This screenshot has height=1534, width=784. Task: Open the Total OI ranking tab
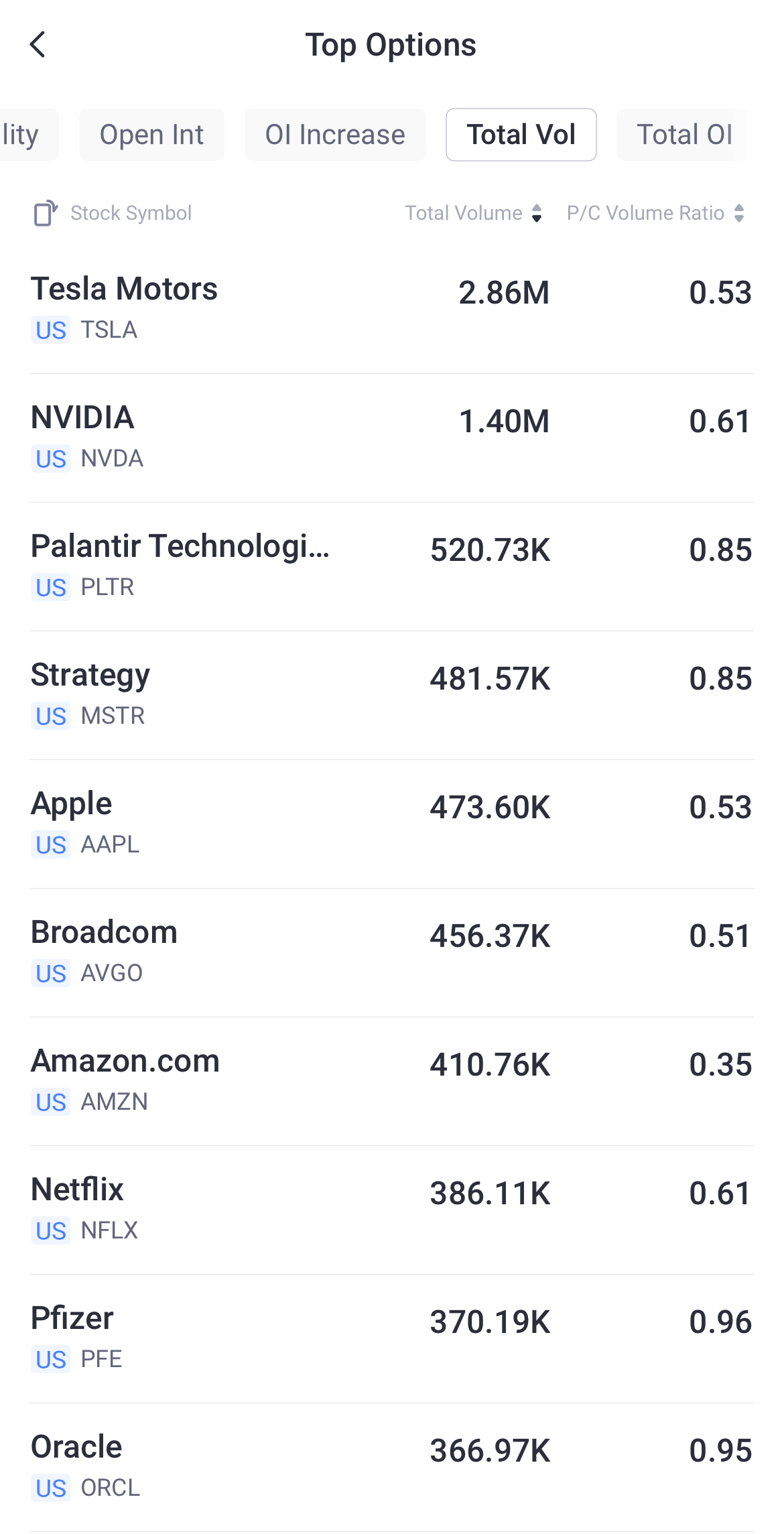(x=685, y=134)
